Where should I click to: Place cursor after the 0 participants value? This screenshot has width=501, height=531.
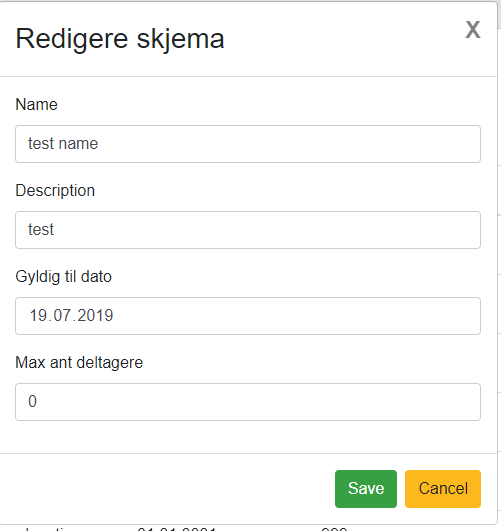click(37, 402)
